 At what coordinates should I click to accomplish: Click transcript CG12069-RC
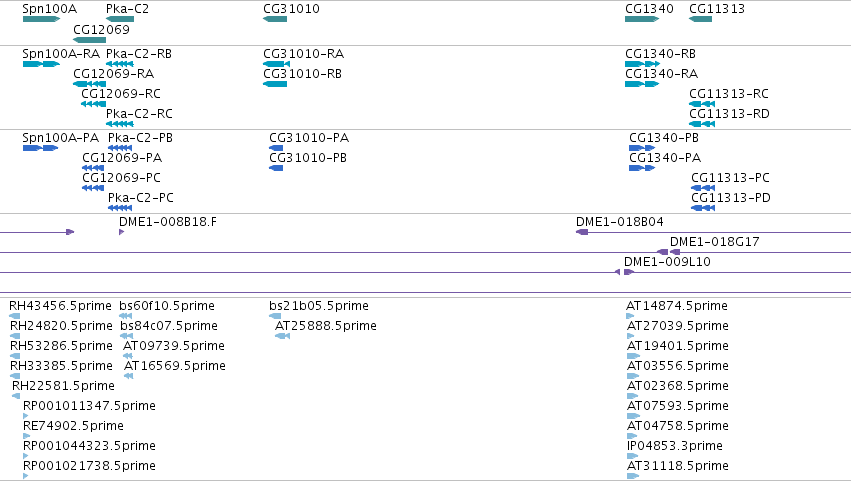pos(121,94)
